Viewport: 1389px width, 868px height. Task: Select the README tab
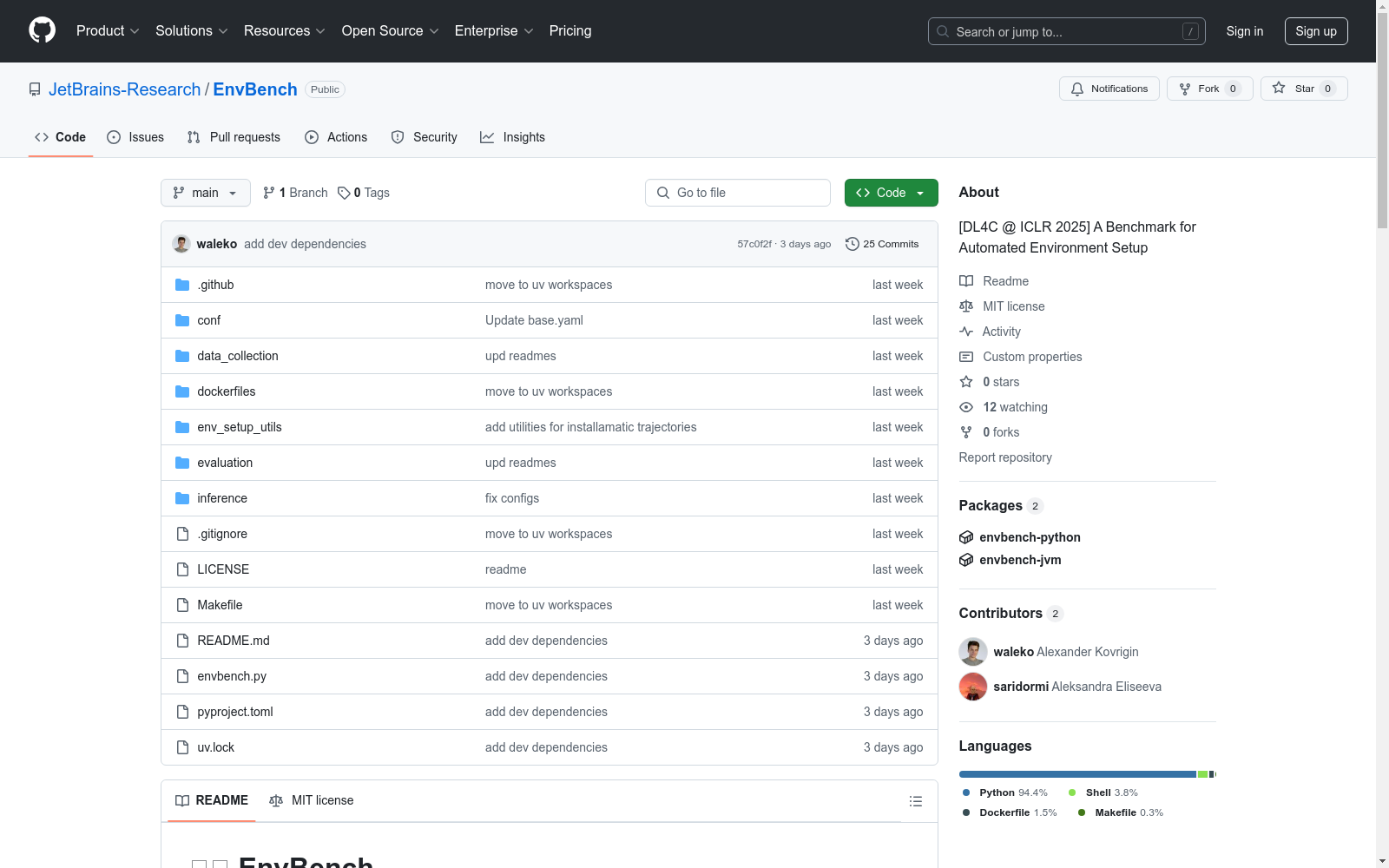212,800
